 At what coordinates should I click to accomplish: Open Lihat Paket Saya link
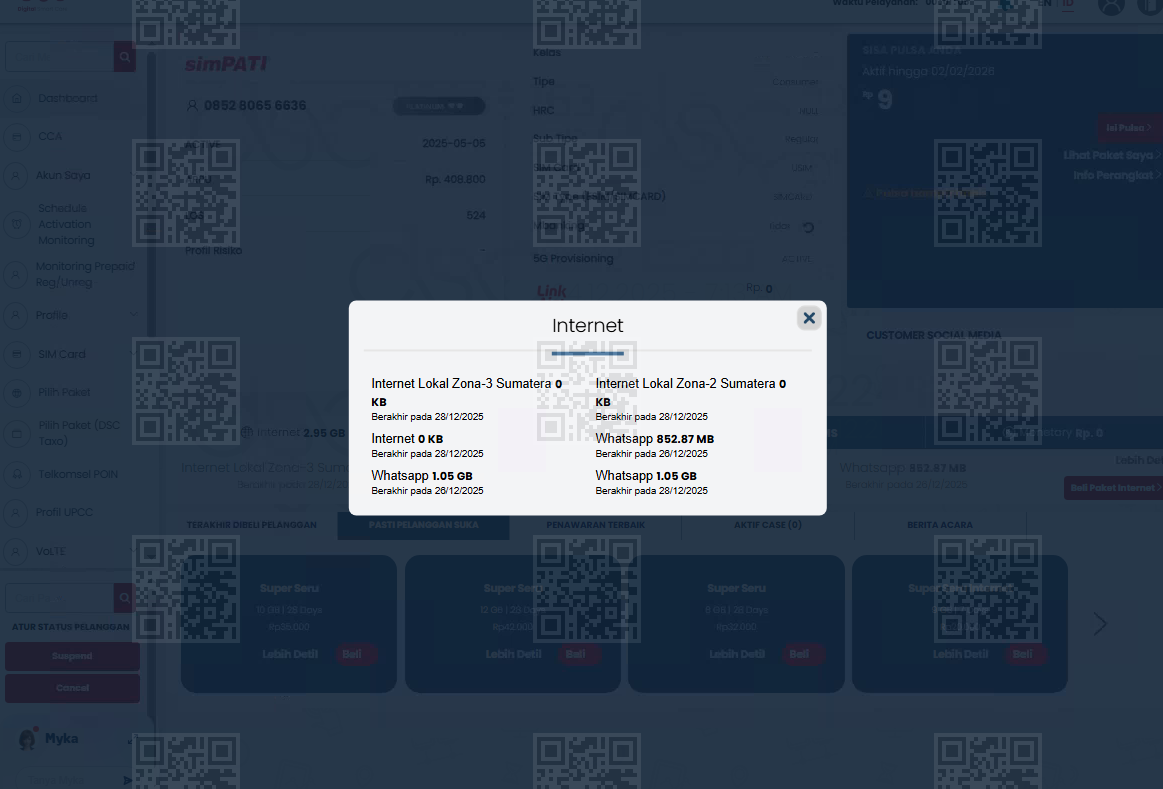click(x=1110, y=155)
